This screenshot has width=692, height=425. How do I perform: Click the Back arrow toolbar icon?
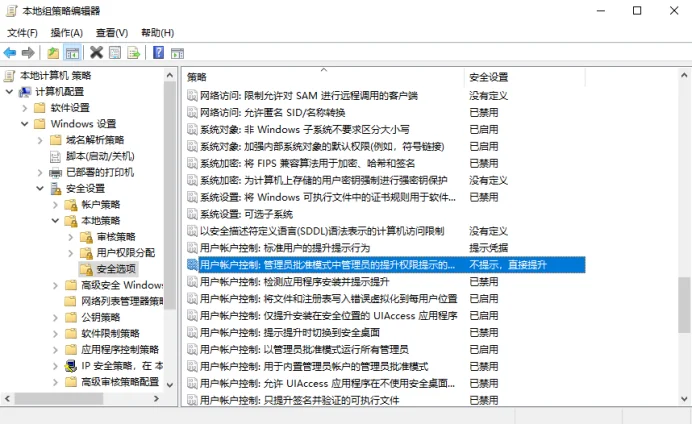point(10,53)
